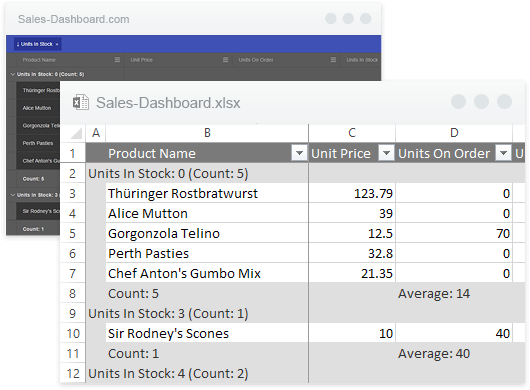Click the 12.5 unit price cell
Screen dimensions: 530x390
(352, 234)
